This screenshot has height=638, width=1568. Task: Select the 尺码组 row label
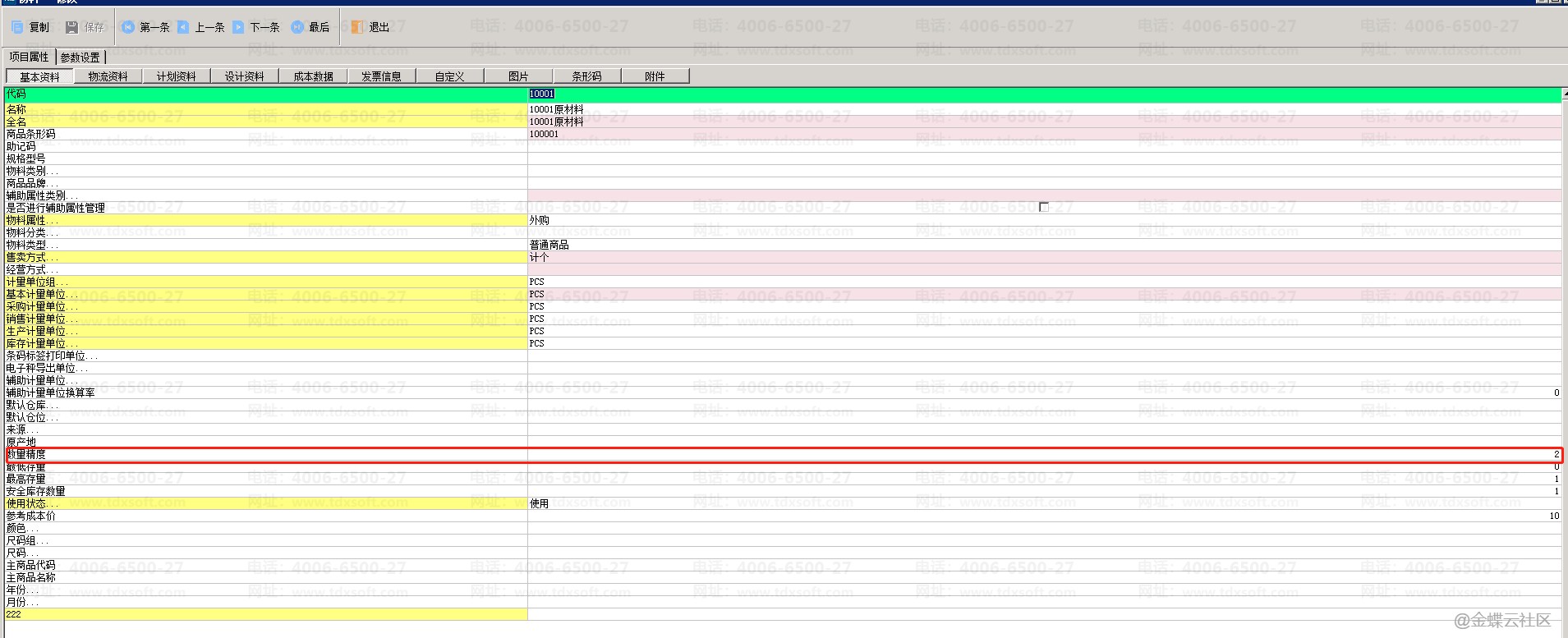[x=28, y=540]
